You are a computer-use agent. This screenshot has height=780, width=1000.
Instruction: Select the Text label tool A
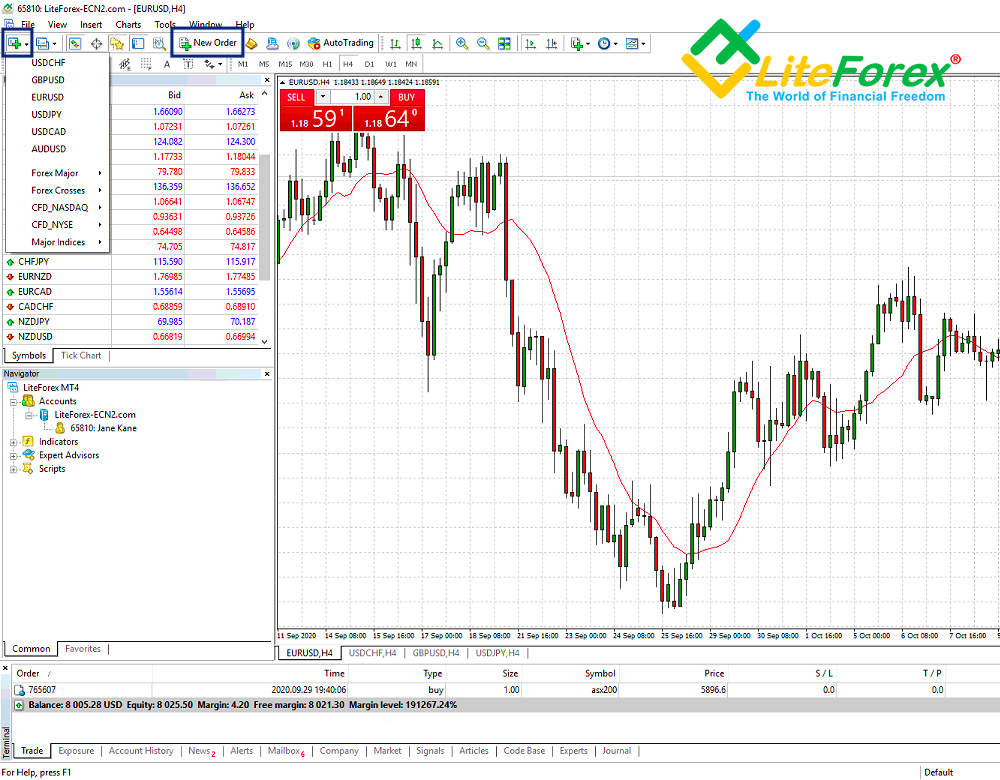(x=167, y=64)
